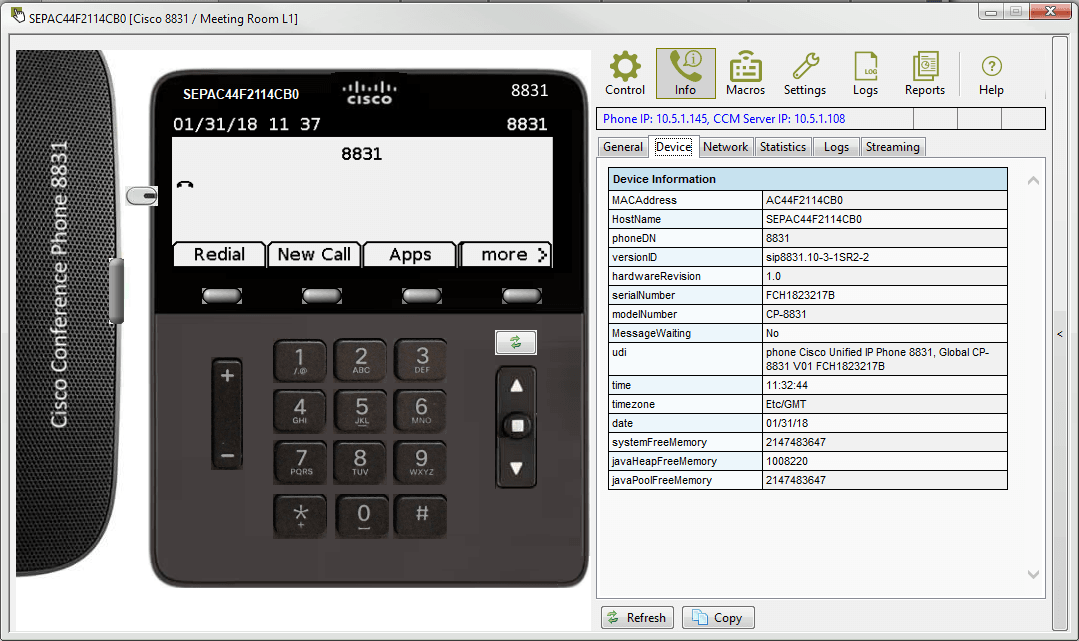Open the Settings wrench tool

click(x=804, y=73)
